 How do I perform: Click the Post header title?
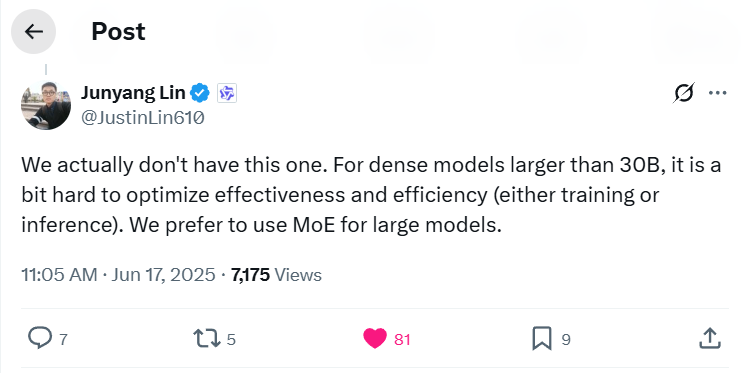118,32
